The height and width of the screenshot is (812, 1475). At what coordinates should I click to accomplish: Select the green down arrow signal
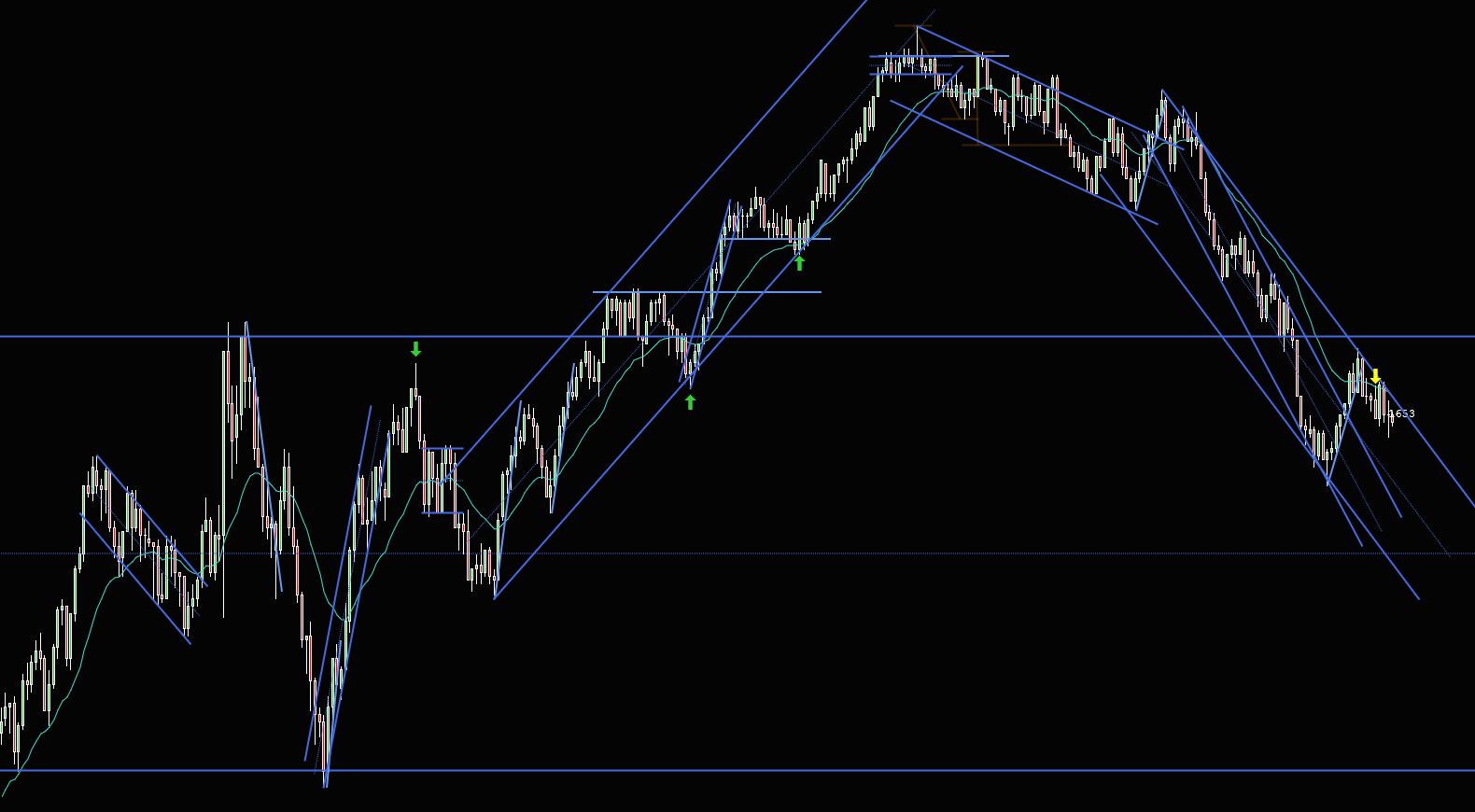tap(415, 349)
